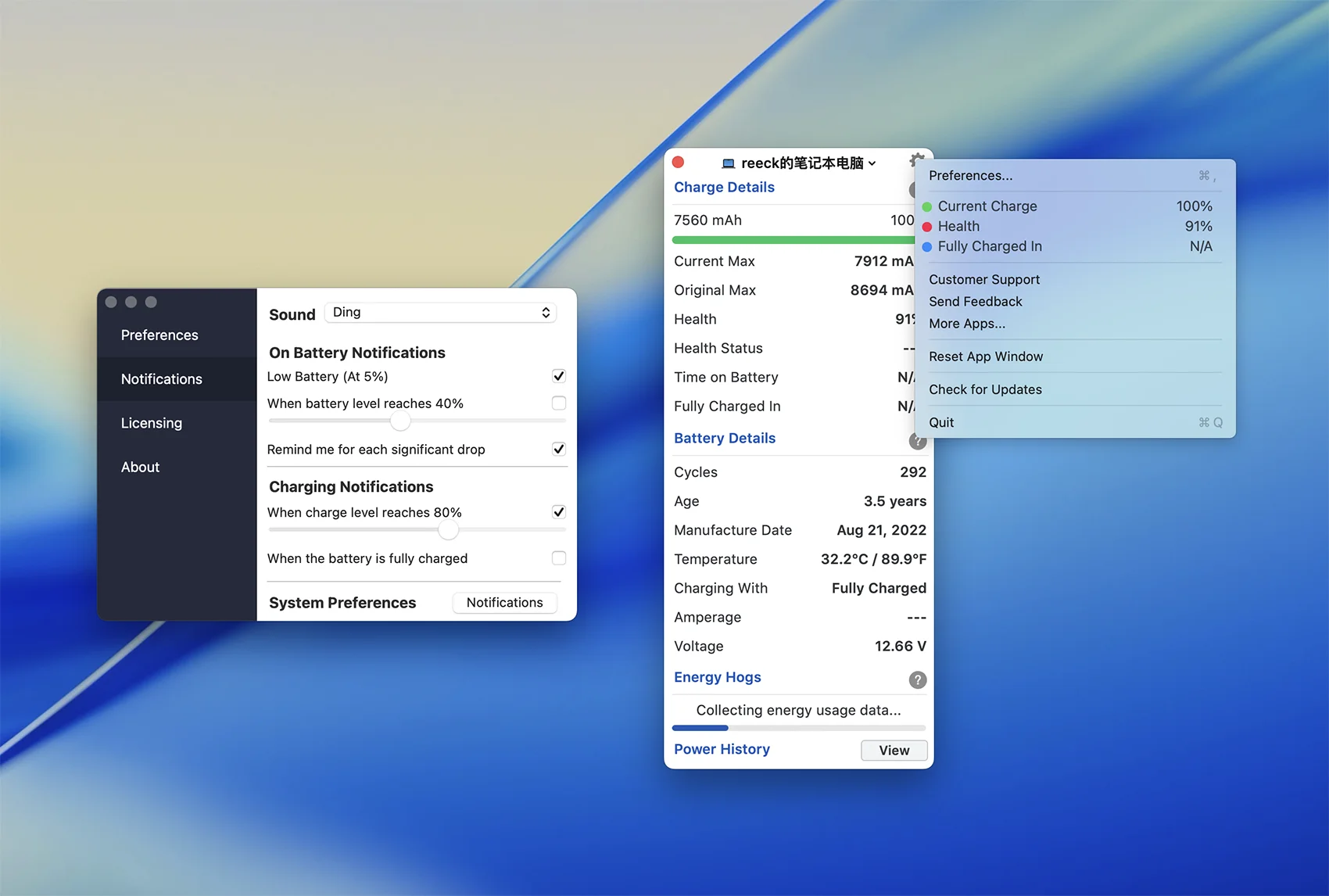Screen dimensions: 1329x896
Task: Choose Check for Updates menu item
Action: click(985, 389)
